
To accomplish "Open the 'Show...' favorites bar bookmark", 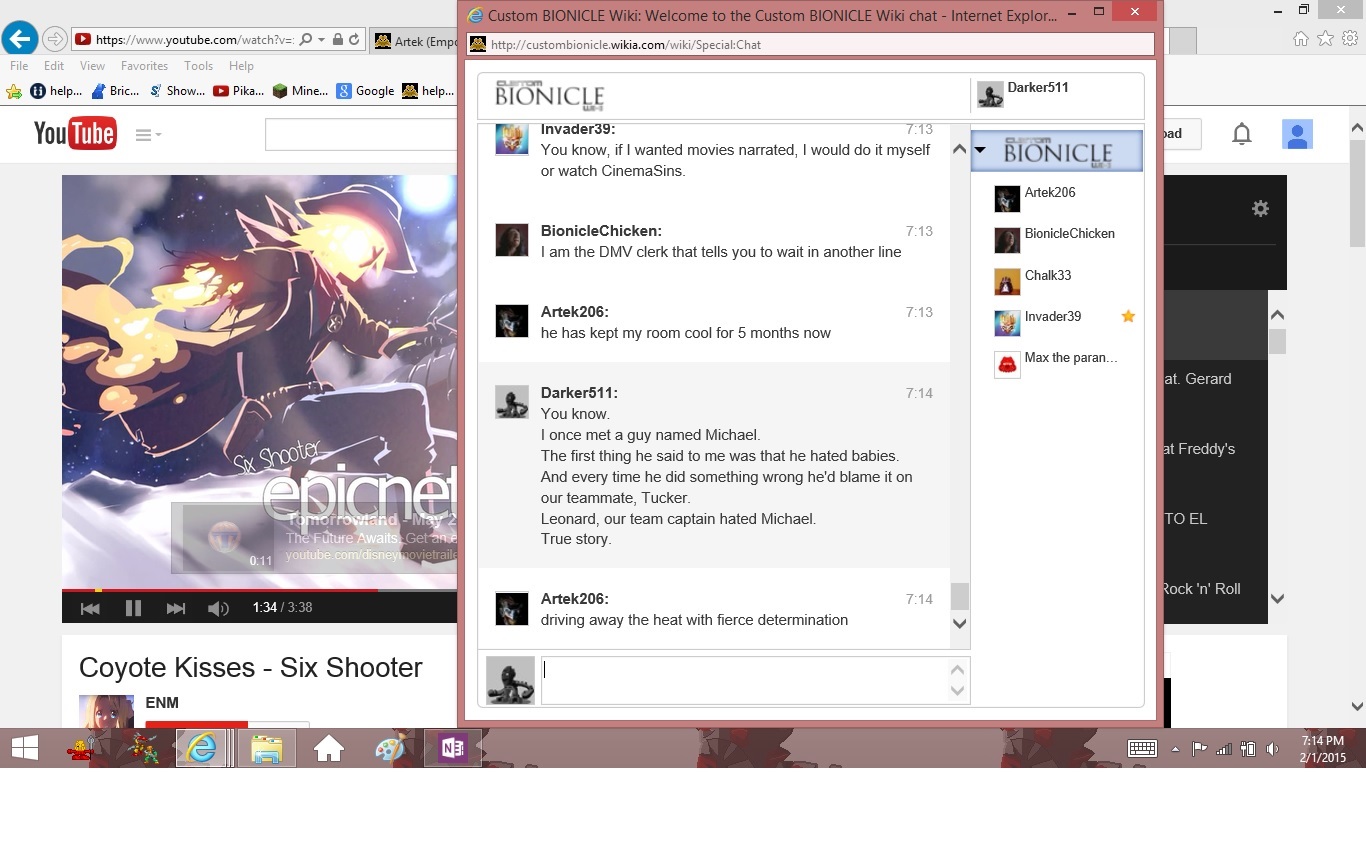I will [x=177, y=91].
